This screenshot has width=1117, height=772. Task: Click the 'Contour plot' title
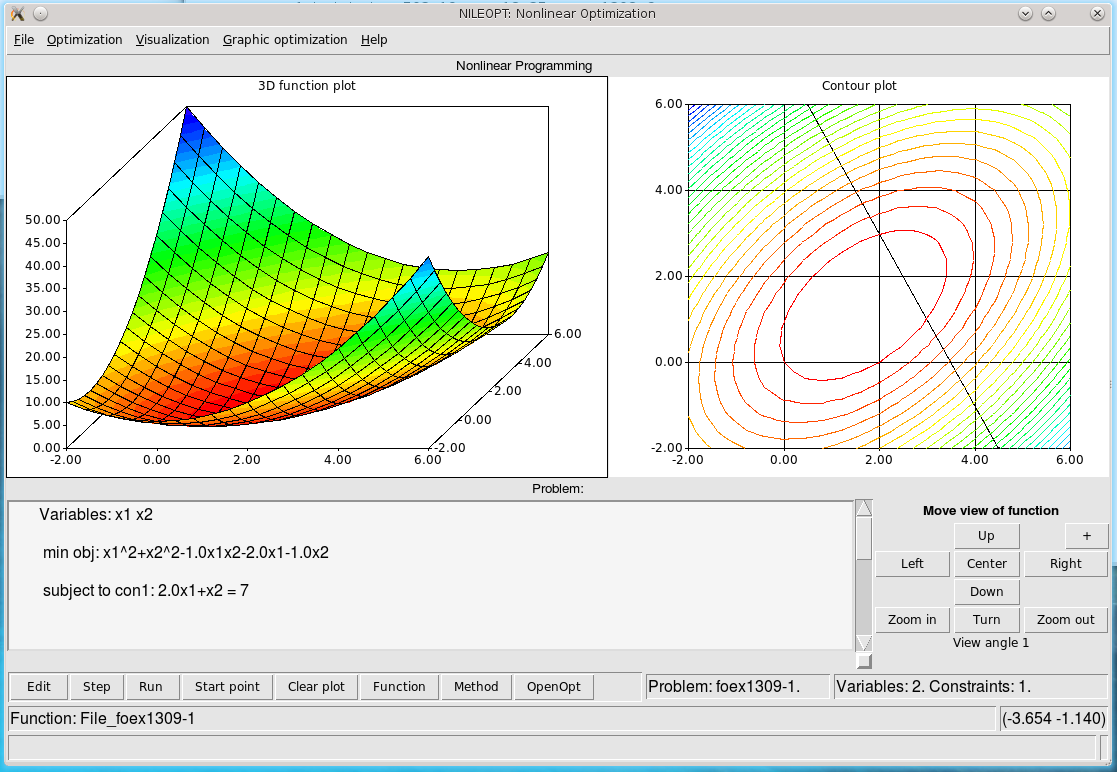[x=859, y=85]
